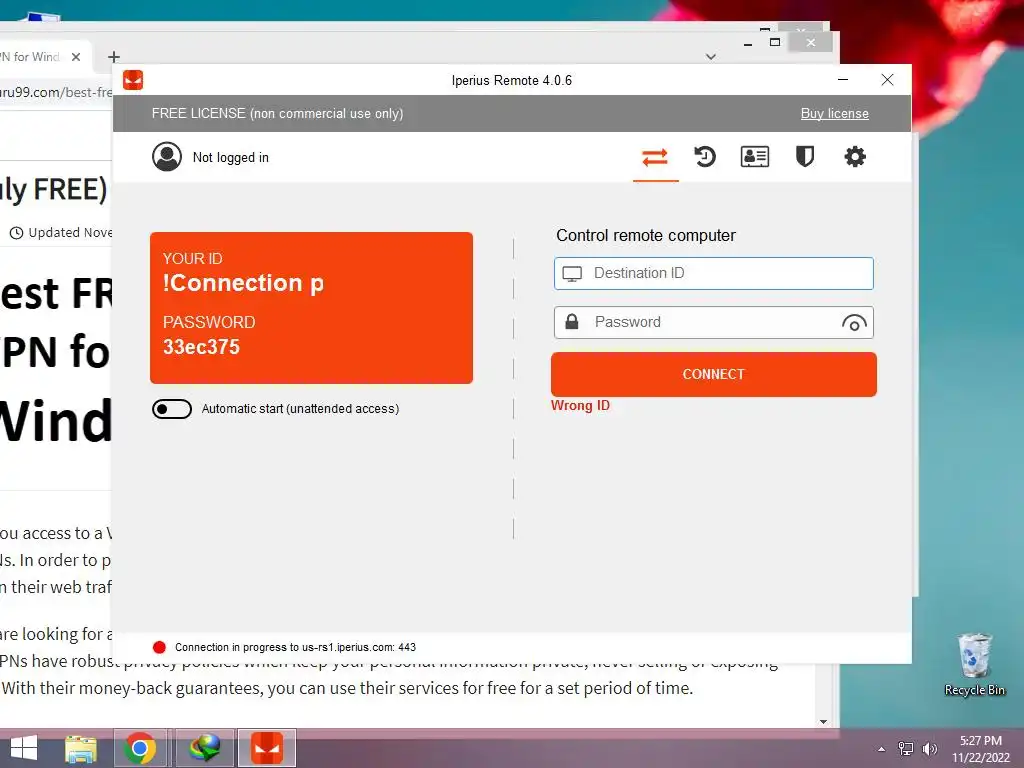This screenshot has height=768, width=1024.
Task: Open the address book contacts icon
Action: (x=755, y=157)
